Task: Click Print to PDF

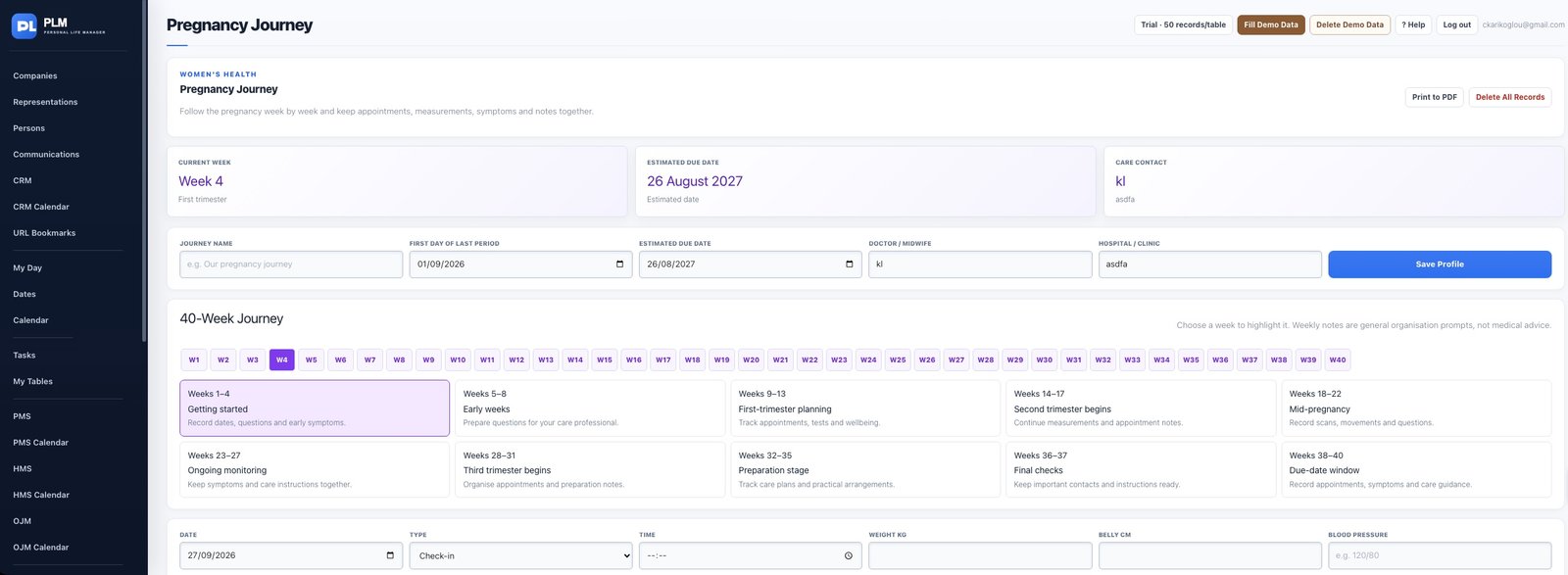Action: (x=1434, y=97)
